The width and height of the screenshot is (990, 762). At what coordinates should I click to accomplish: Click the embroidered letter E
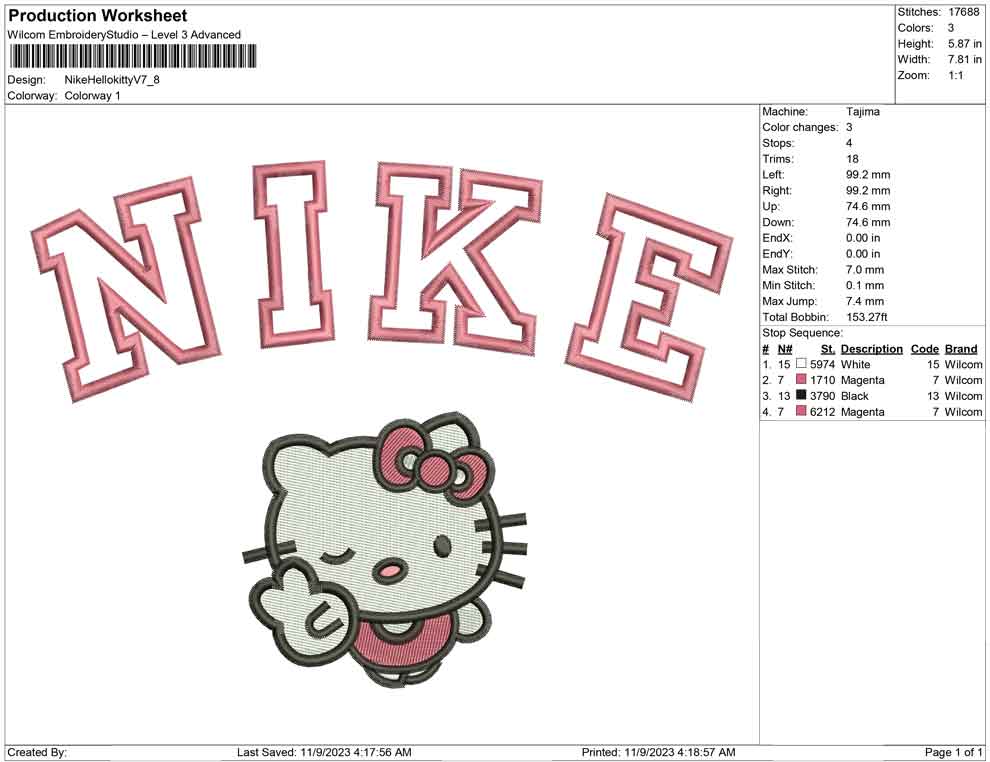tap(650, 297)
